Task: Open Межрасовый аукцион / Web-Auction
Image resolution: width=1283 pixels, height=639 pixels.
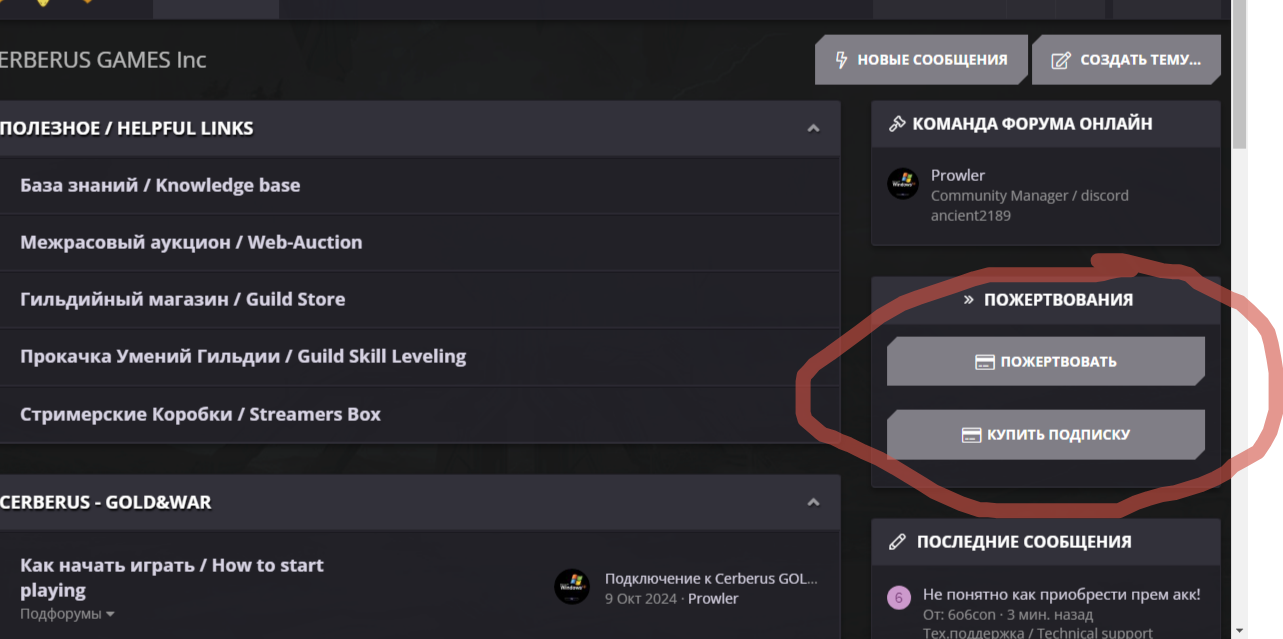Action: (x=191, y=242)
